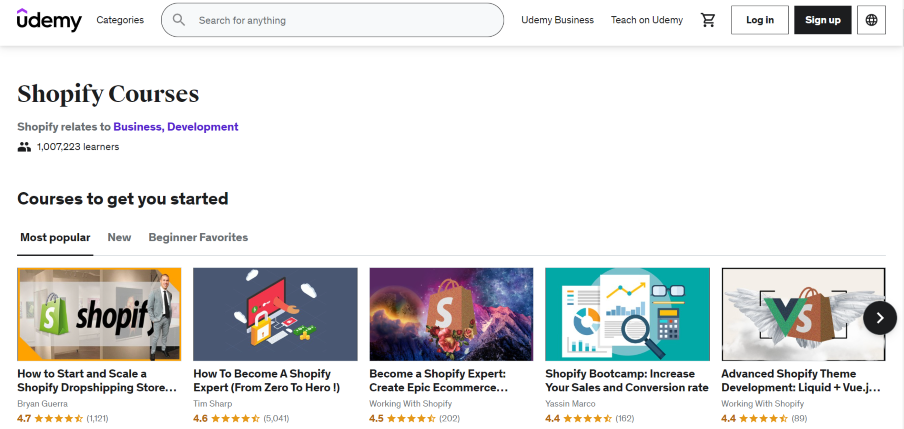Open the Shopify Bootcamp charts thumbnail

(627, 314)
